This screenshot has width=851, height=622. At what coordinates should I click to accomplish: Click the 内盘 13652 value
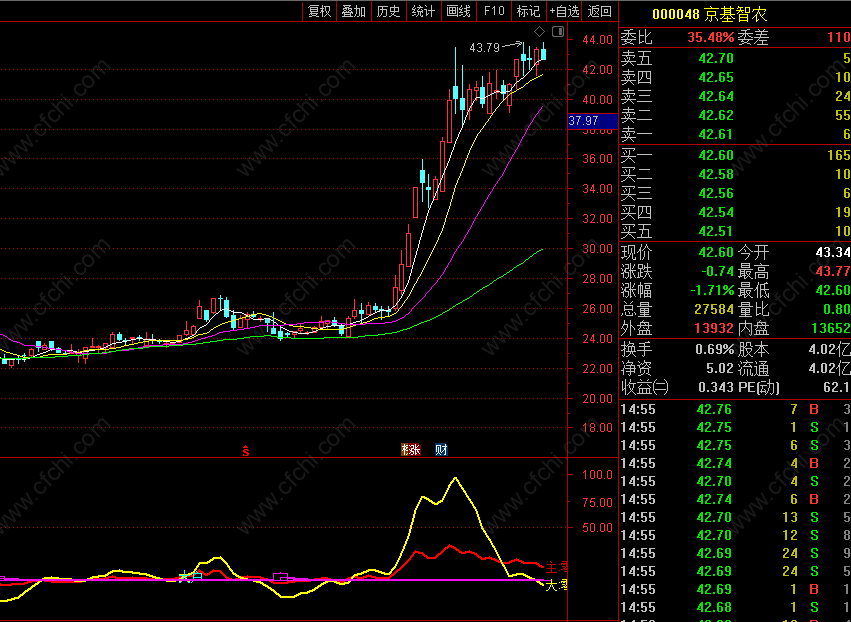(x=831, y=328)
